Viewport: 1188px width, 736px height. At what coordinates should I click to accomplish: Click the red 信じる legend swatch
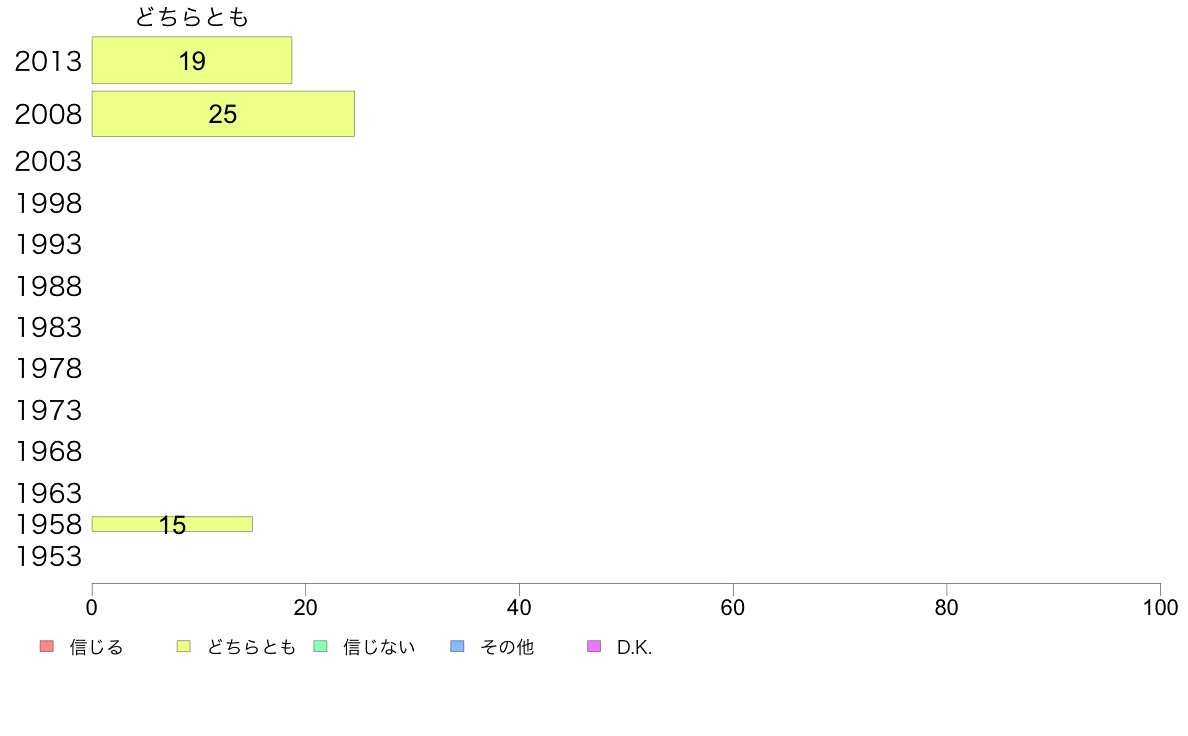click(x=47, y=647)
